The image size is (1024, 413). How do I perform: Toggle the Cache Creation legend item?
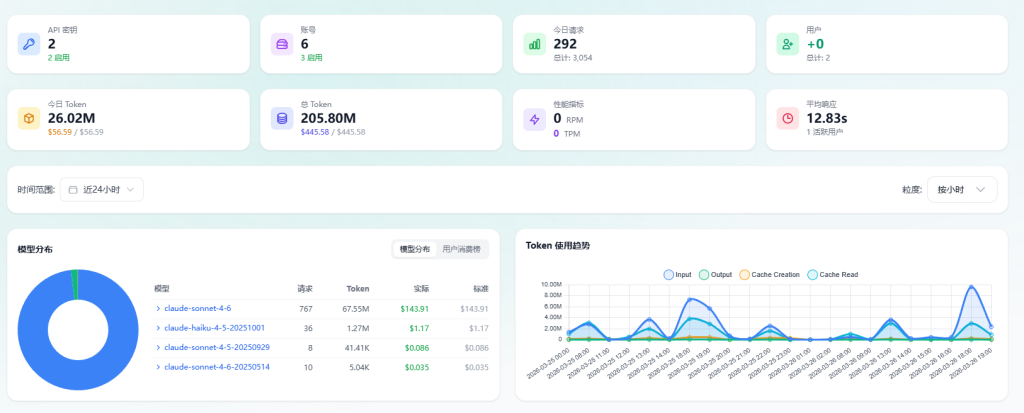[769, 275]
